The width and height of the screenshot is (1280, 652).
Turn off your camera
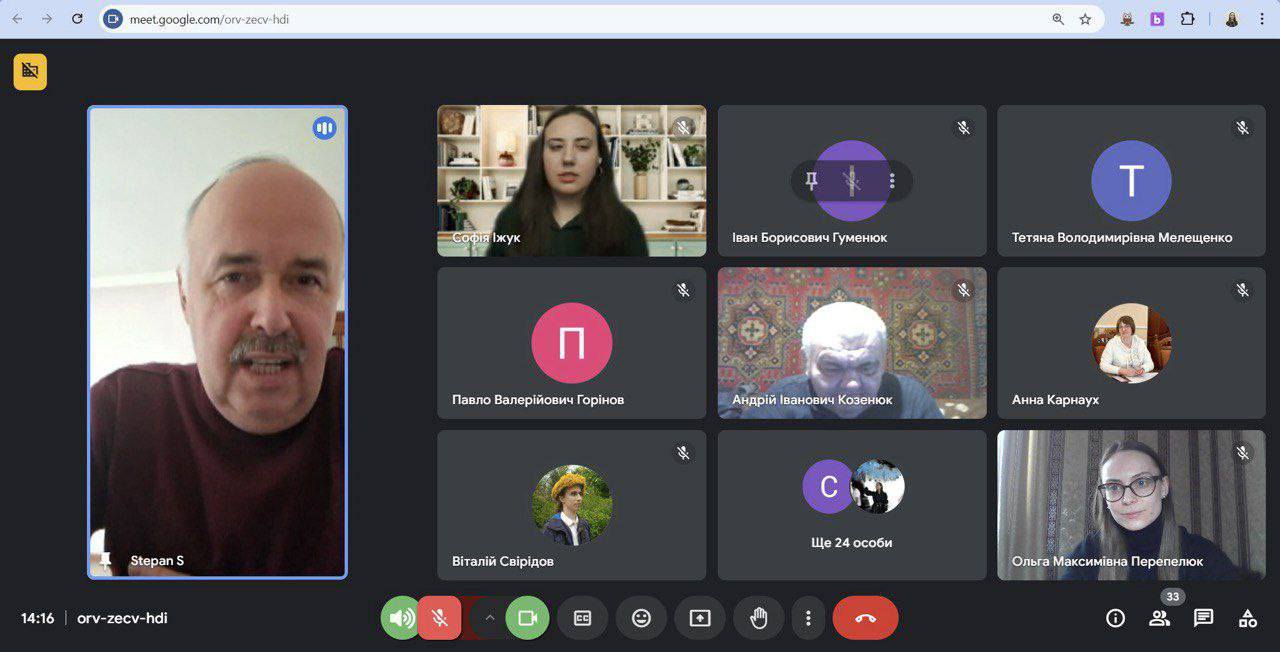pyautogui.click(x=527, y=618)
